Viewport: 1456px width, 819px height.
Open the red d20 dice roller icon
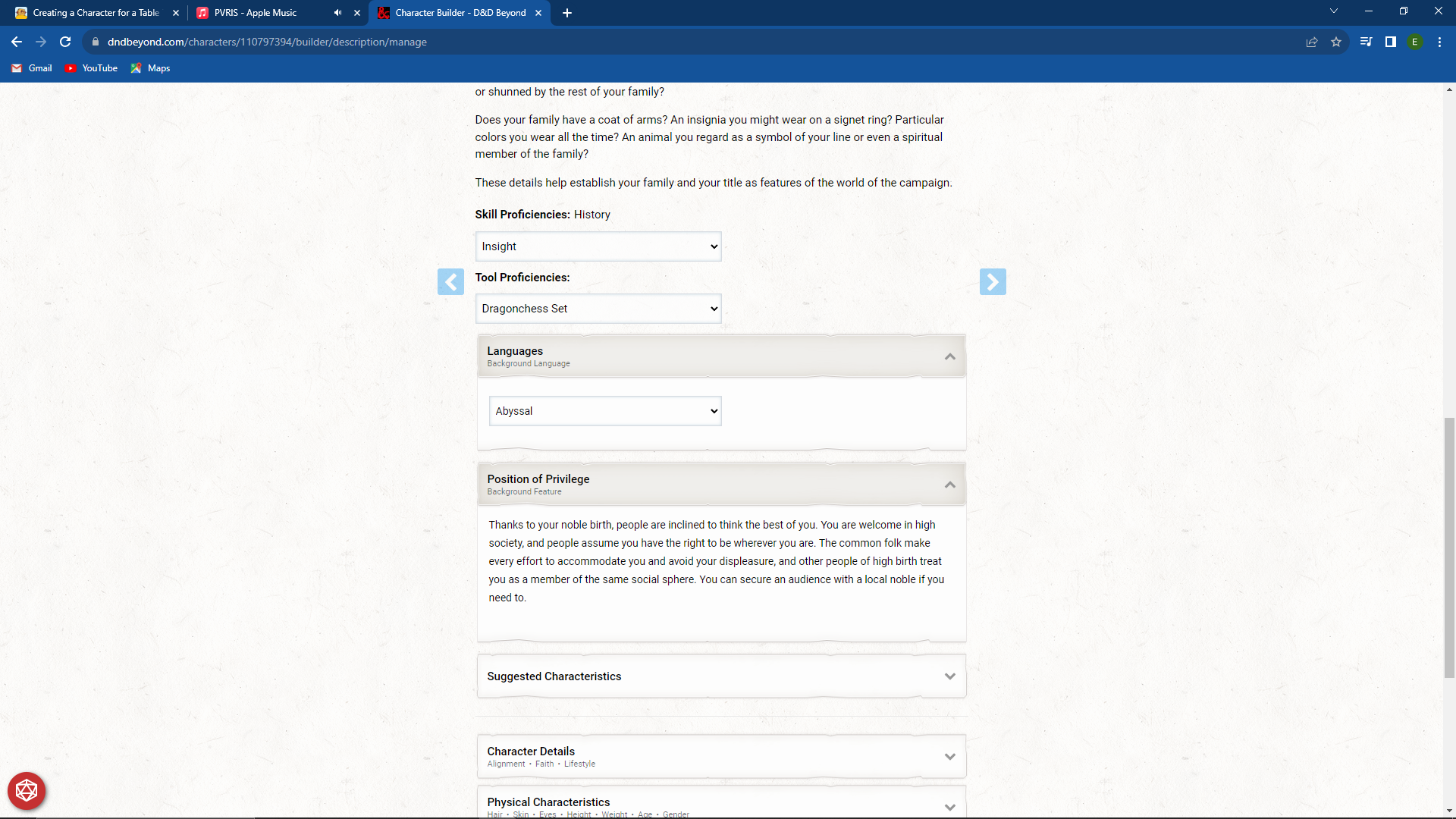pos(26,790)
